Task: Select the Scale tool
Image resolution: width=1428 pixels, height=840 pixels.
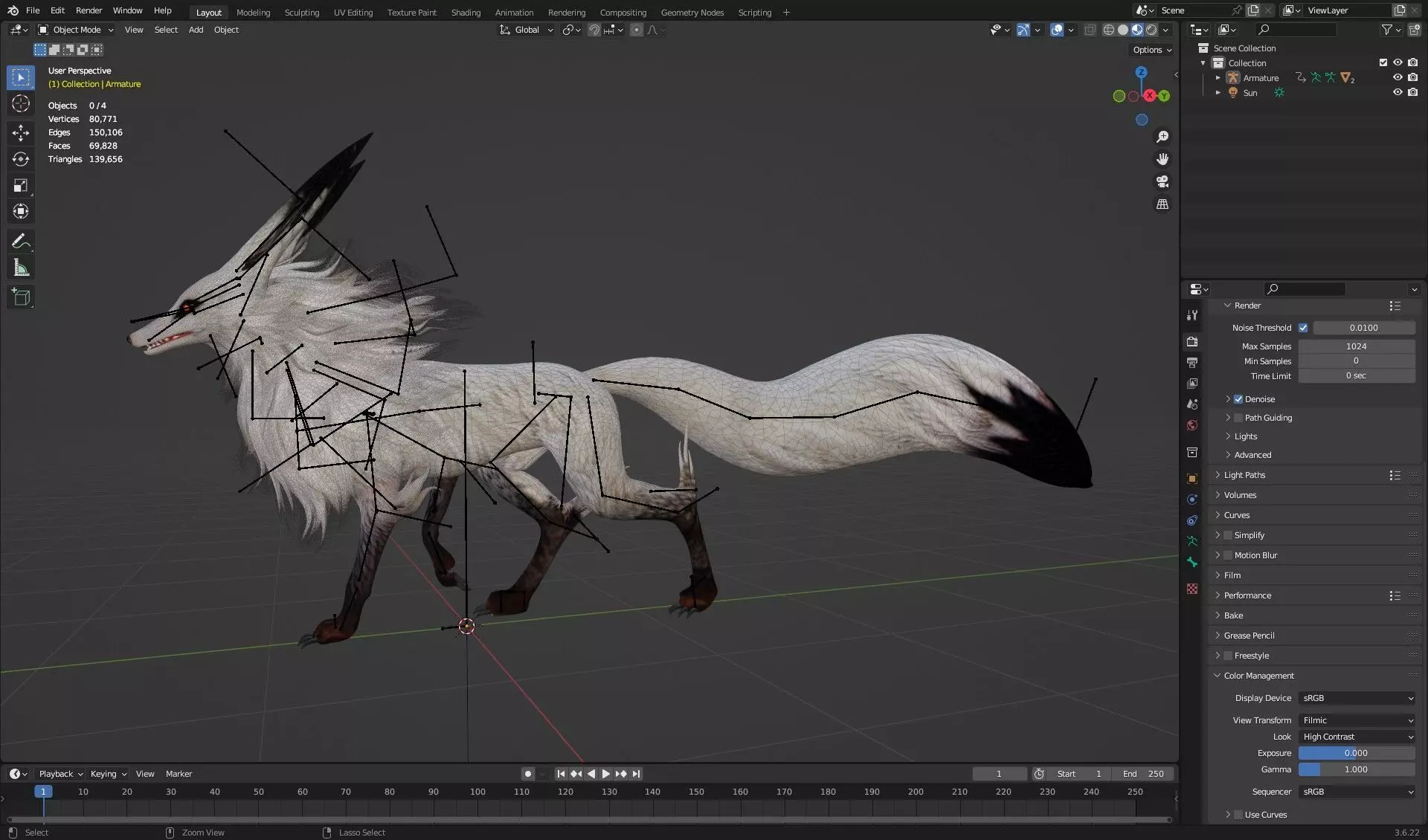Action: 21,186
